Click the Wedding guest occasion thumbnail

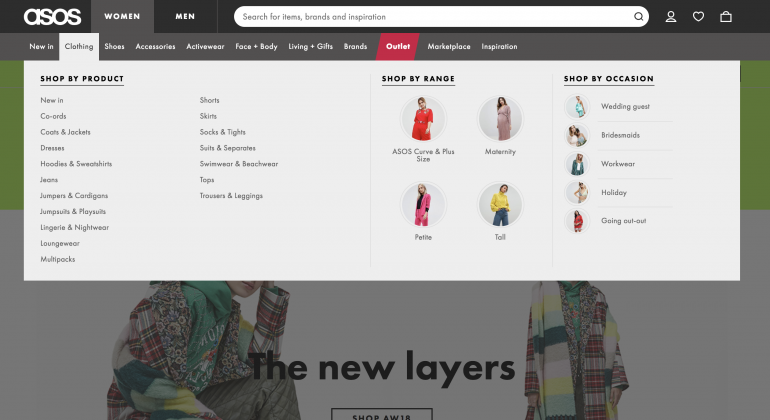[577, 107]
